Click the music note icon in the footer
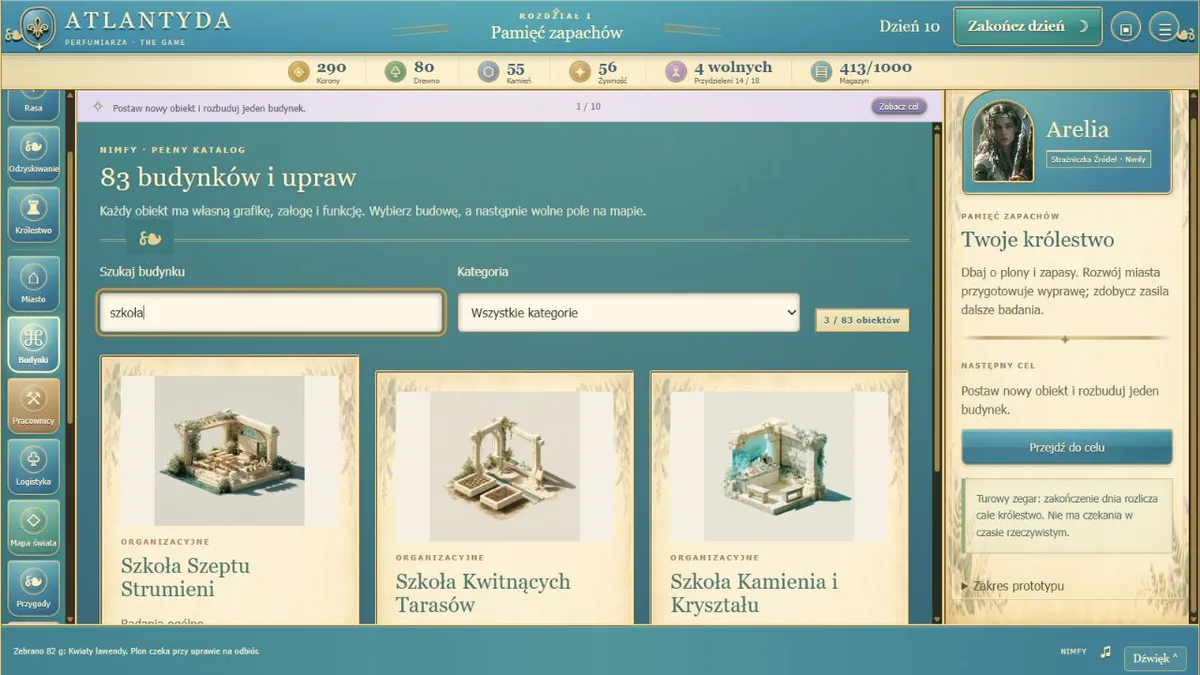The image size is (1200, 675). pyautogui.click(x=1105, y=652)
